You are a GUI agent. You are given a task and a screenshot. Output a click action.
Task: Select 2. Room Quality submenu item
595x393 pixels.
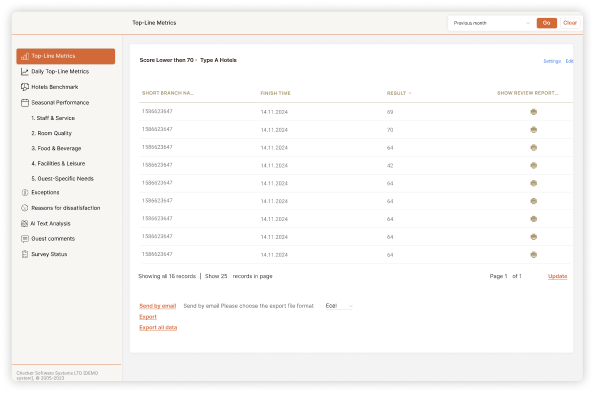point(52,133)
